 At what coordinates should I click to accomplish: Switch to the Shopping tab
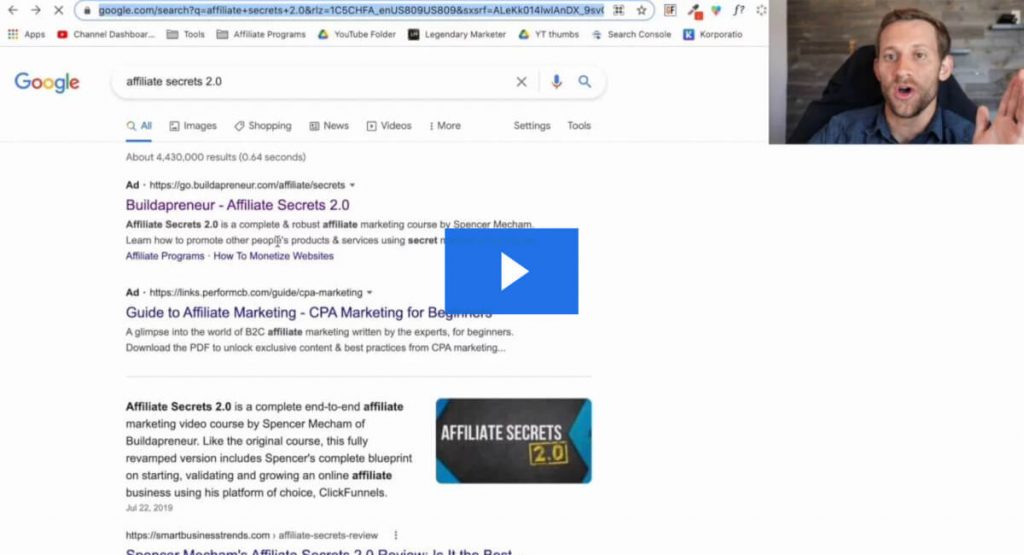coord(263,126)
